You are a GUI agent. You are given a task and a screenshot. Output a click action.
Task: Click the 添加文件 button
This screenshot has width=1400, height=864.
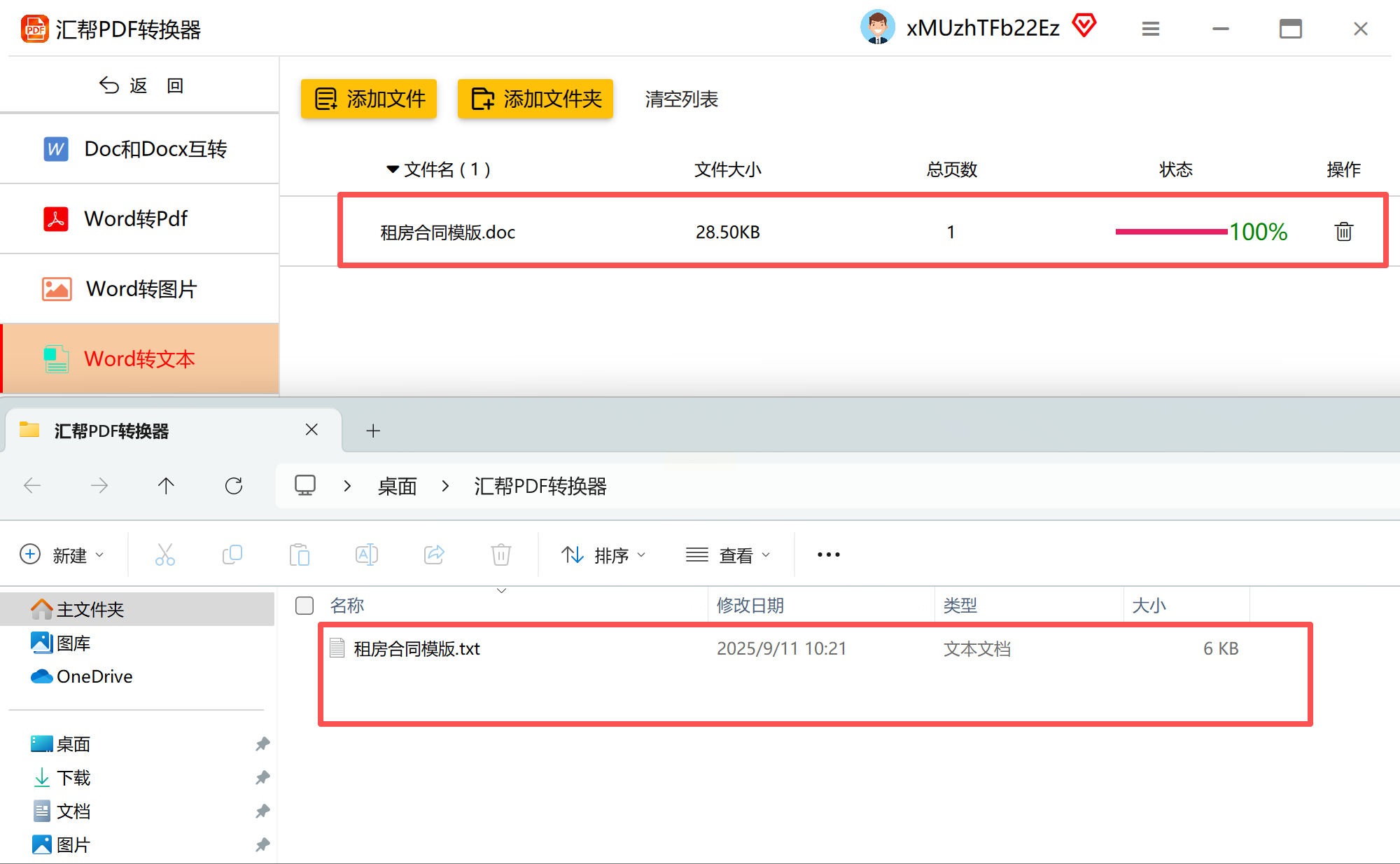[x=369, y=99]
